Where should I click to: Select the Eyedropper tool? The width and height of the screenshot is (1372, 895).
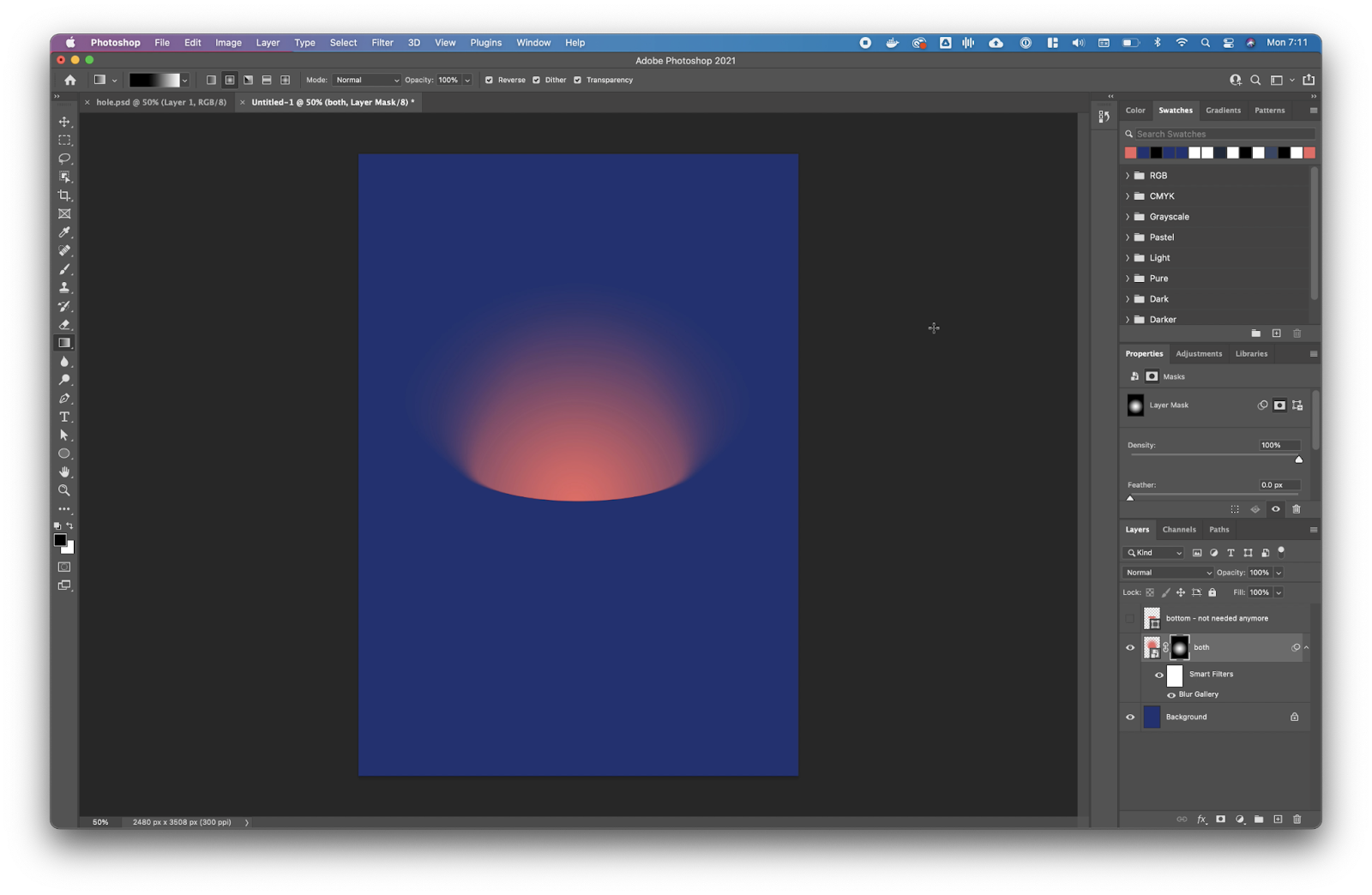tap(64, 232)
